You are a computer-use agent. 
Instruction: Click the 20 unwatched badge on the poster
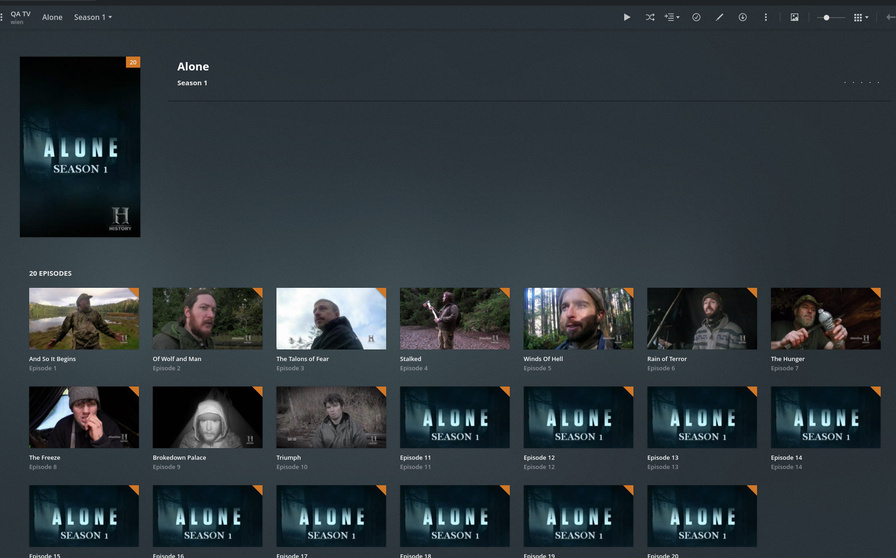pos(133,62)
